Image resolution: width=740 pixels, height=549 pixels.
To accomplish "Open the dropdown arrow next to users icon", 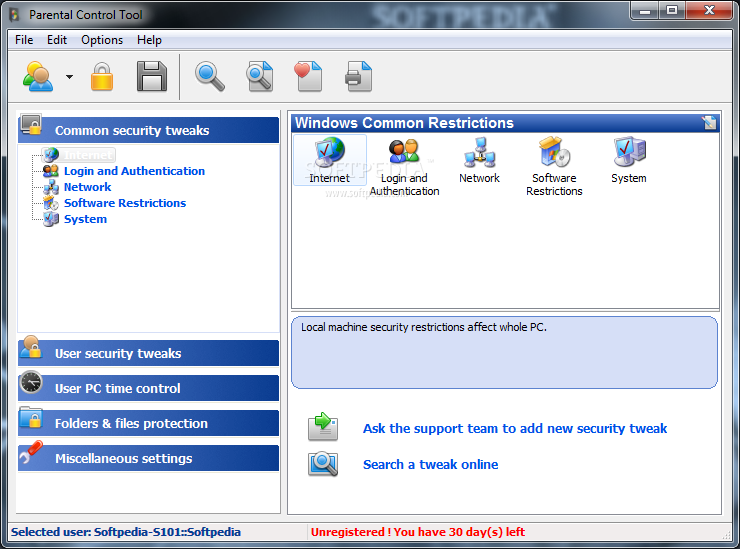I will (x=69, y=76).
